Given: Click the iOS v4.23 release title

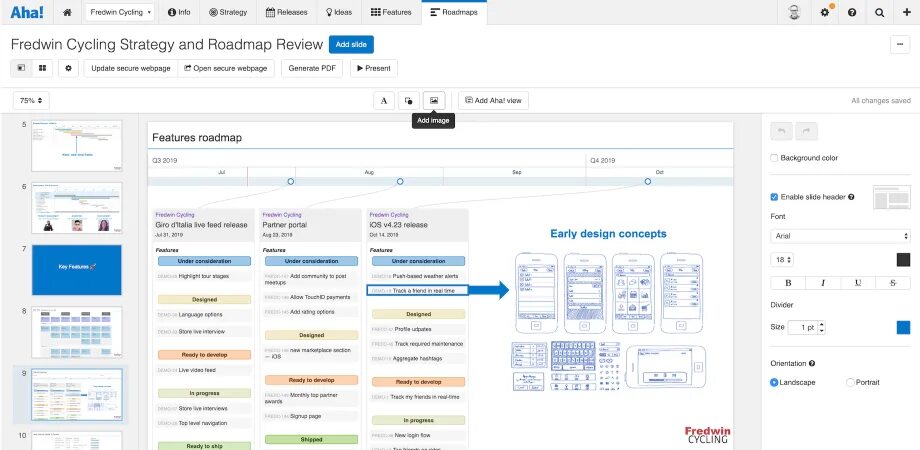Looking at the screenshot, I should click(x=399, y=225).
